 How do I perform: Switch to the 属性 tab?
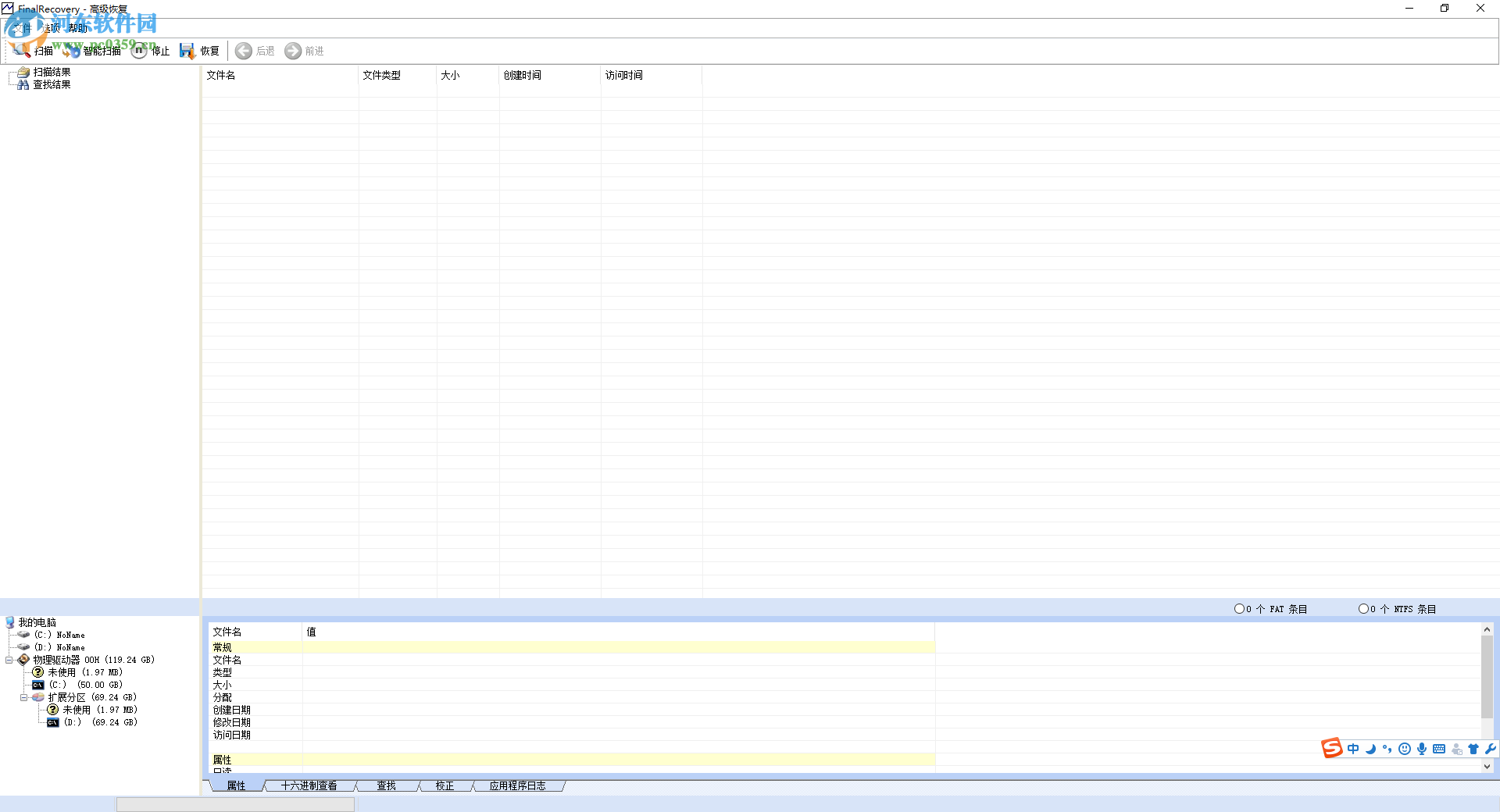click(236, 785)
